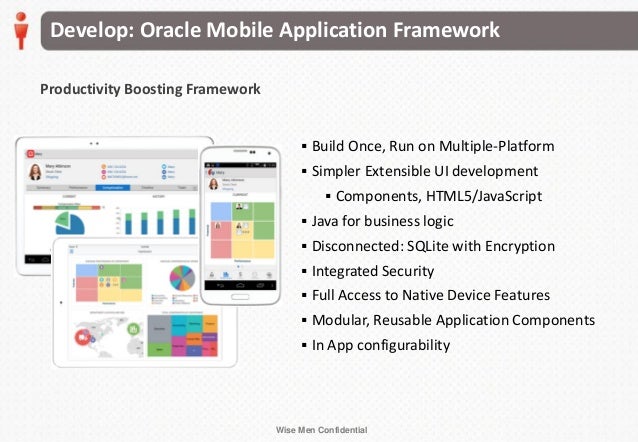
Task: Click the orange person logo icon
Action: click(21, 31)
